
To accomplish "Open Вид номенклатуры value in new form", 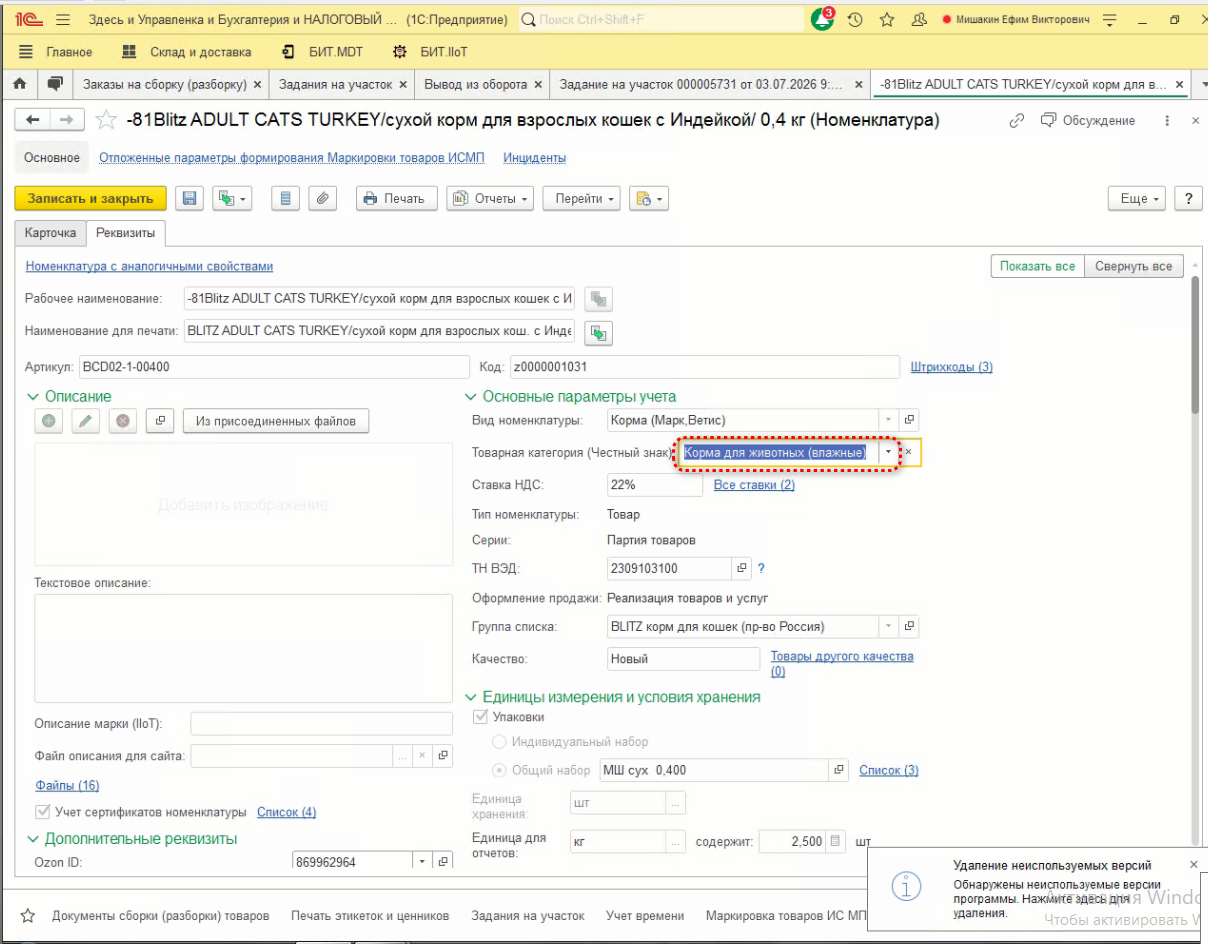I will coord(909,420).
